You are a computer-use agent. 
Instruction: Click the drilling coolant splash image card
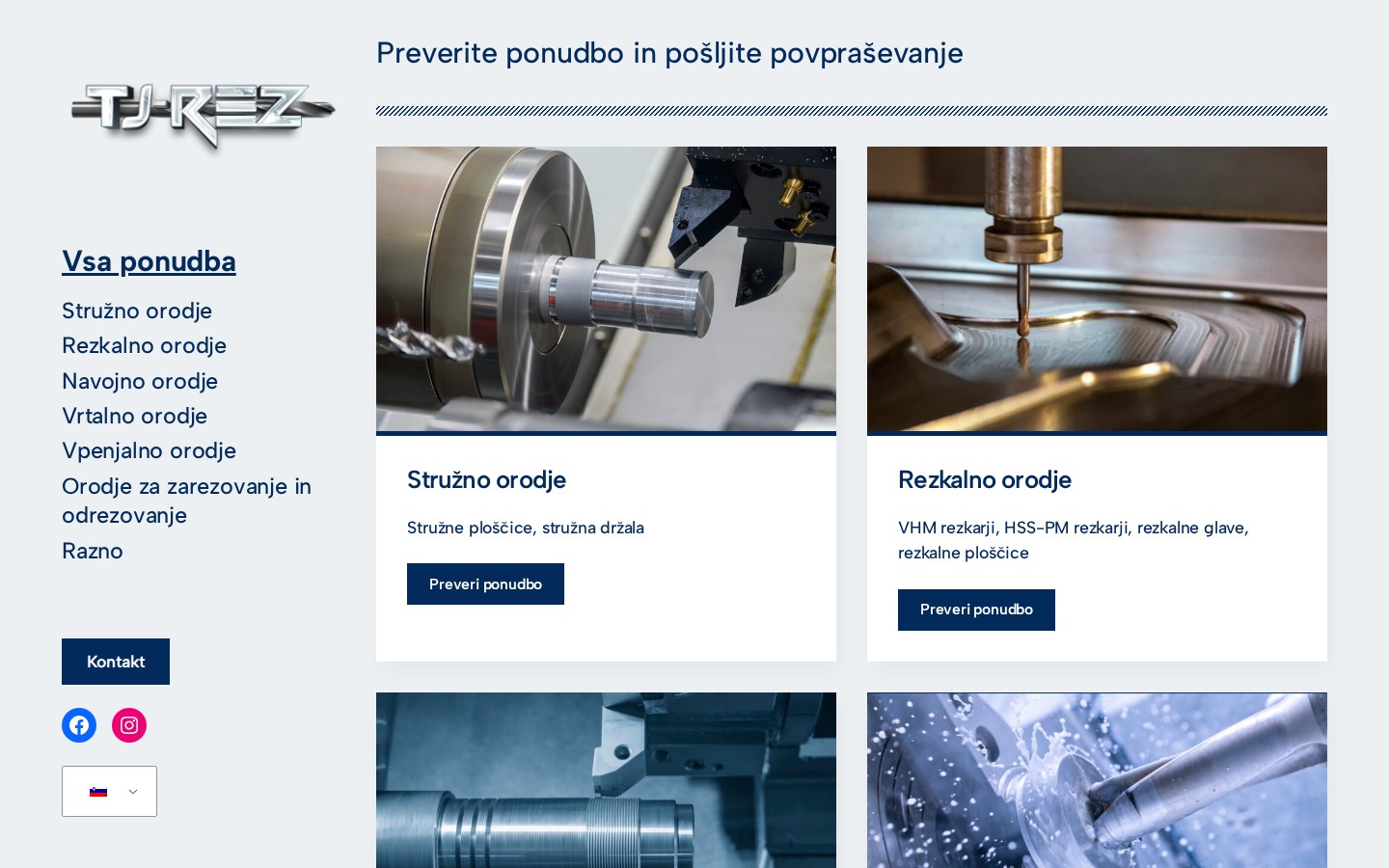1097,780
